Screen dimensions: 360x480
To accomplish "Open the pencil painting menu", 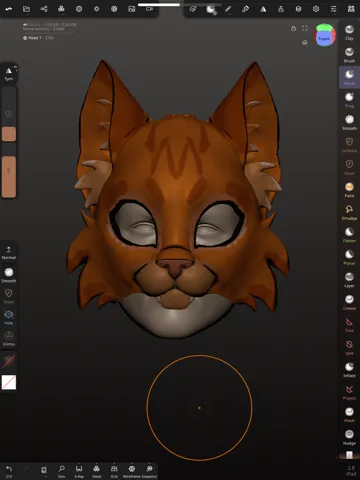I will point(228,9).
